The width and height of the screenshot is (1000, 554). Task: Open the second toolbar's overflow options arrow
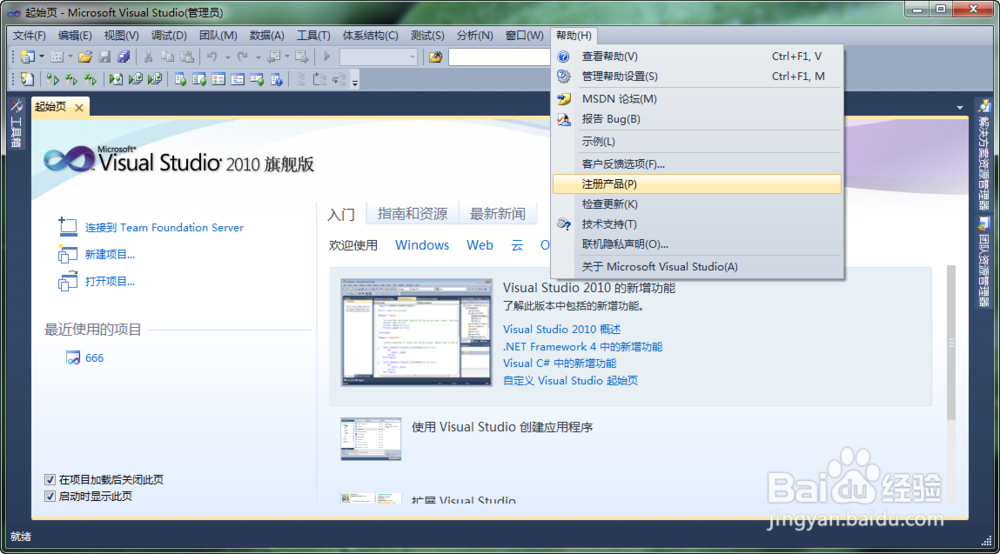pyautogui.click(x=355, y=80)
